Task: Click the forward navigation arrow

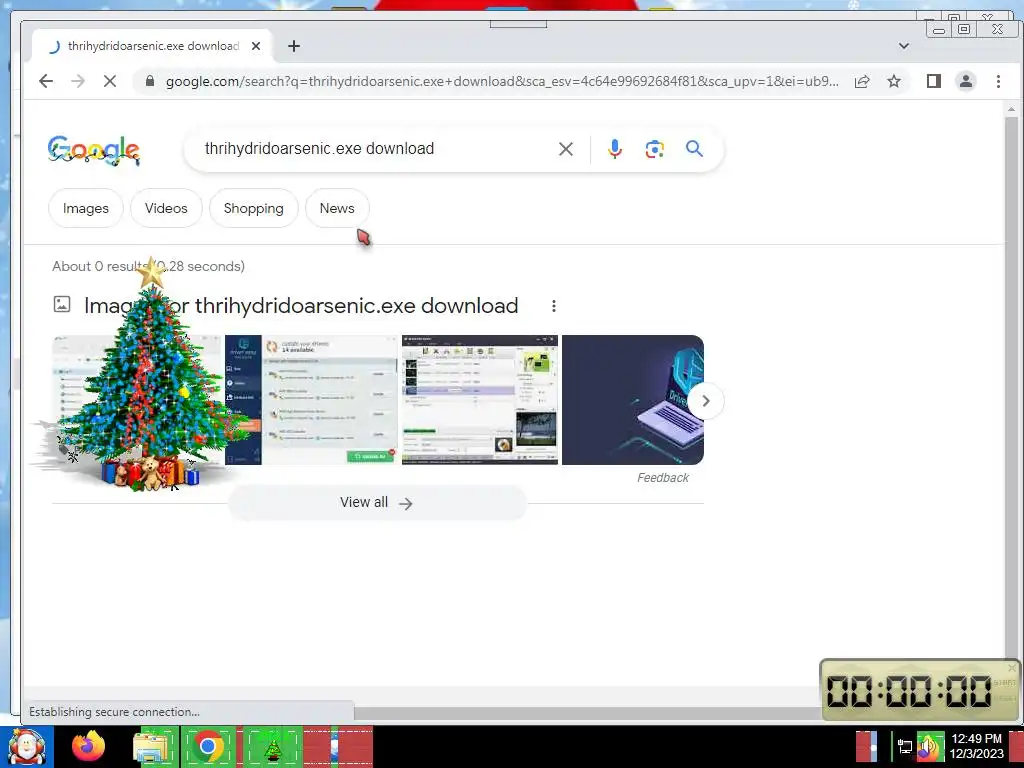Action: pyautogui.click(x=78, y=81)
